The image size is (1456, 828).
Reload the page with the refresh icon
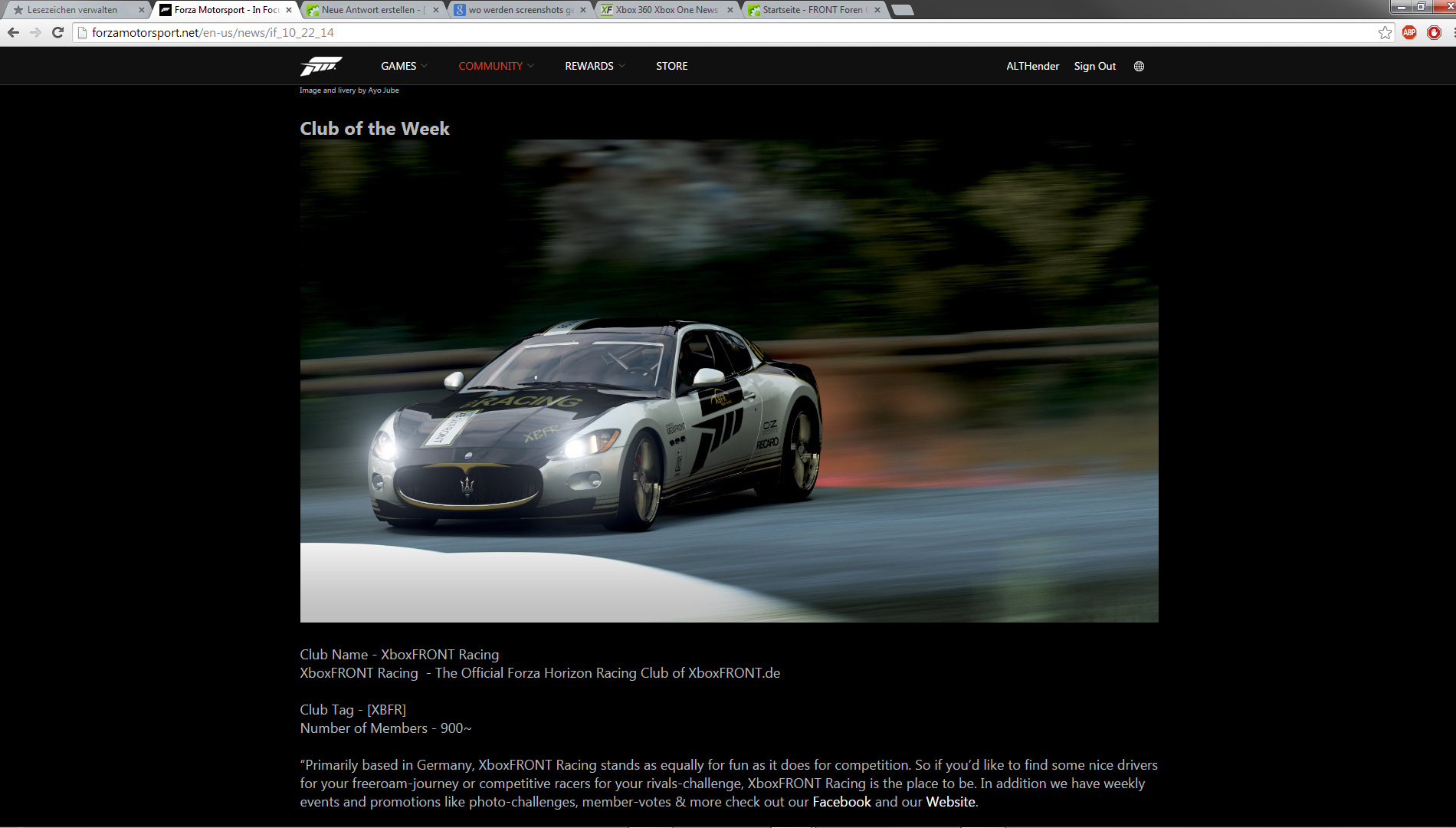pos(57,32)
